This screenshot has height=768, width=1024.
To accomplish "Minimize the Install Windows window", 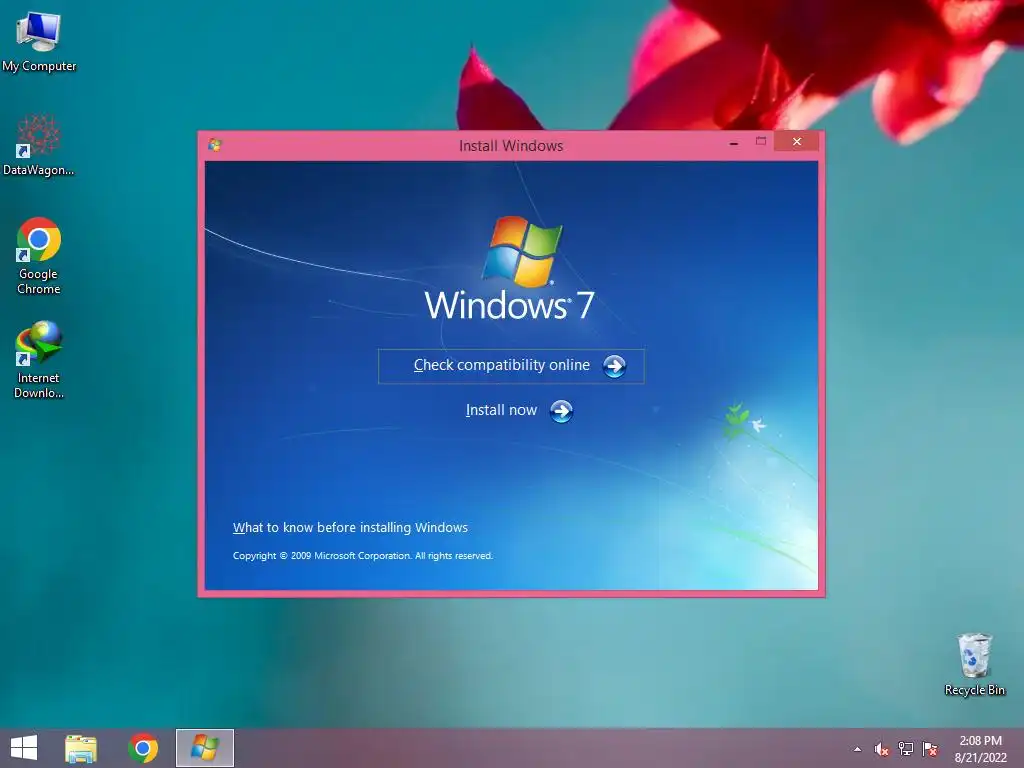I will click(734, 142).
